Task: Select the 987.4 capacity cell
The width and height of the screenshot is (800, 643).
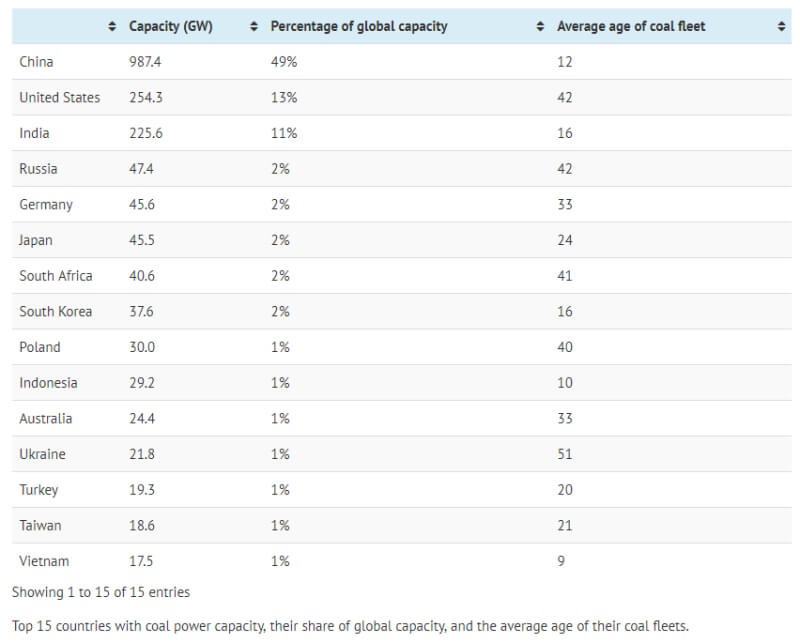Action: click(146, 62)
